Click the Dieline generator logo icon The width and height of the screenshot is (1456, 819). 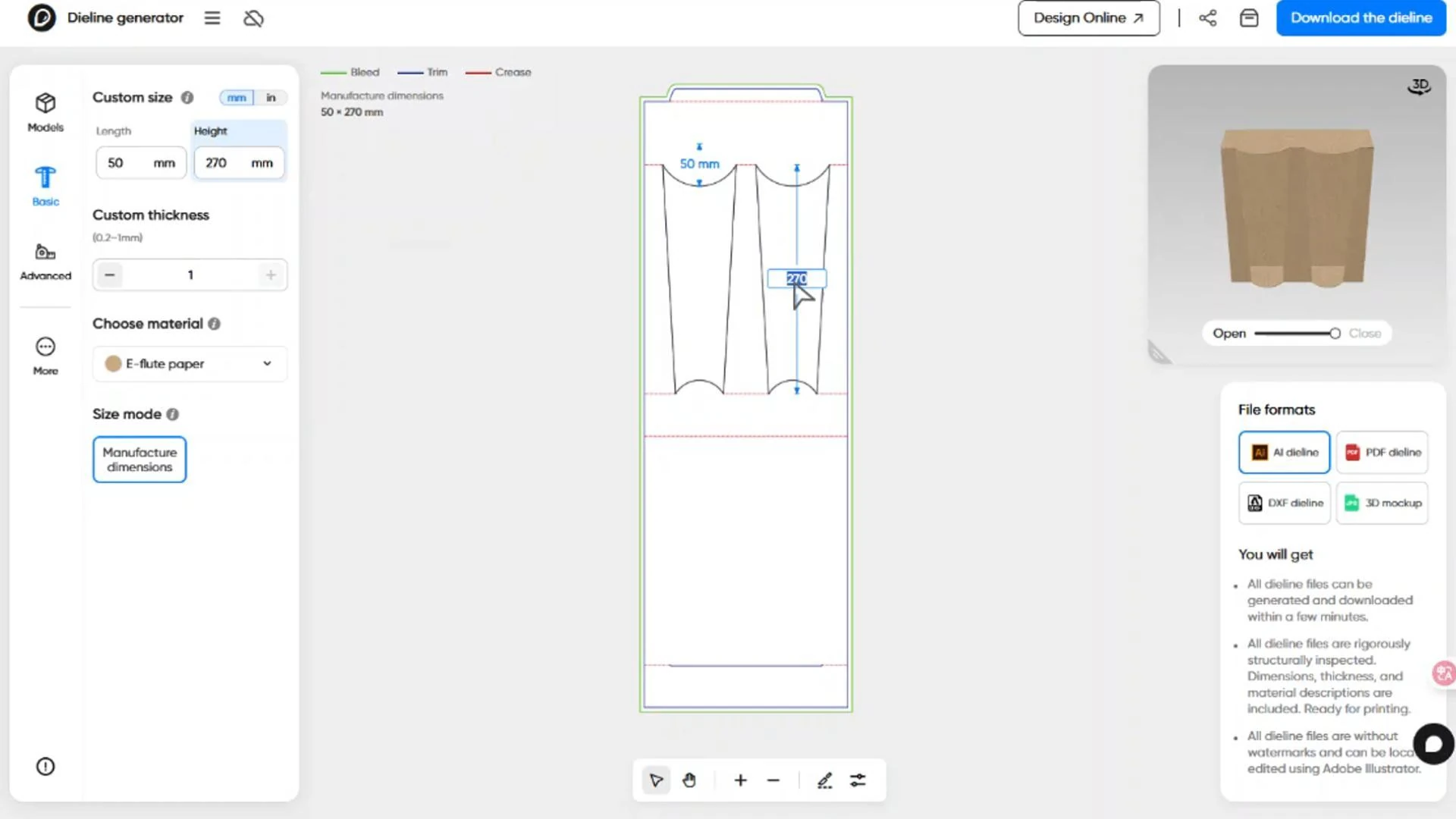pyautogui.click(x=42, y=17)
